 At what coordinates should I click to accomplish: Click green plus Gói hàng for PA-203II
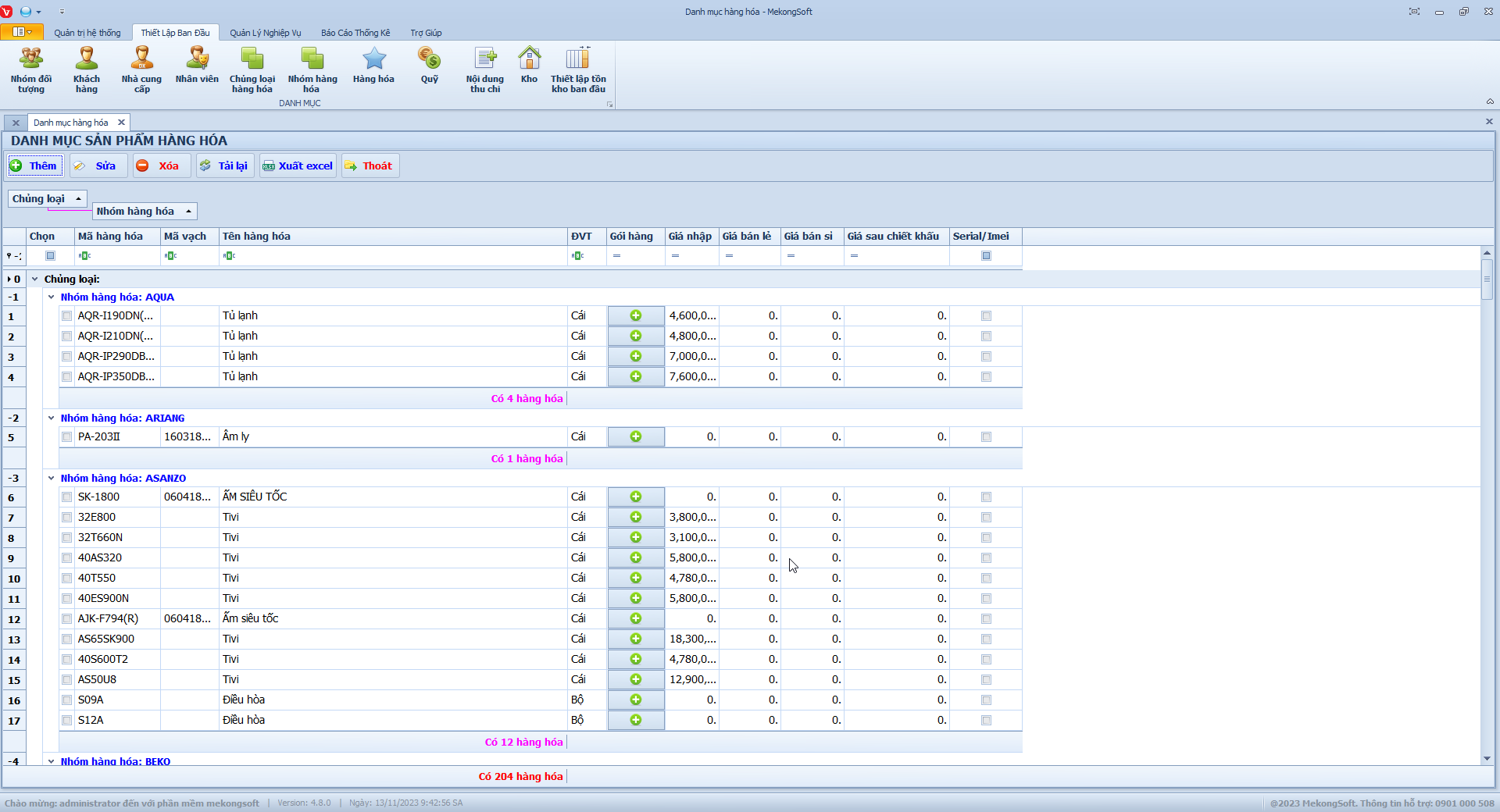pyautogui.click(x=636, y=436)
